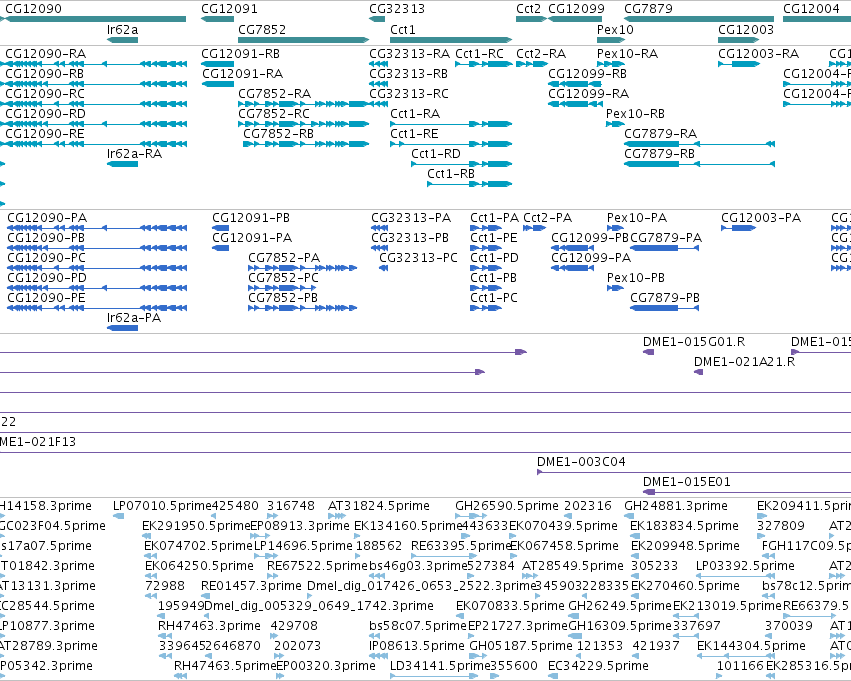Select EST EC34229.5prime
The height and width of the screenshot is (681, 851).
coord(599,666)
